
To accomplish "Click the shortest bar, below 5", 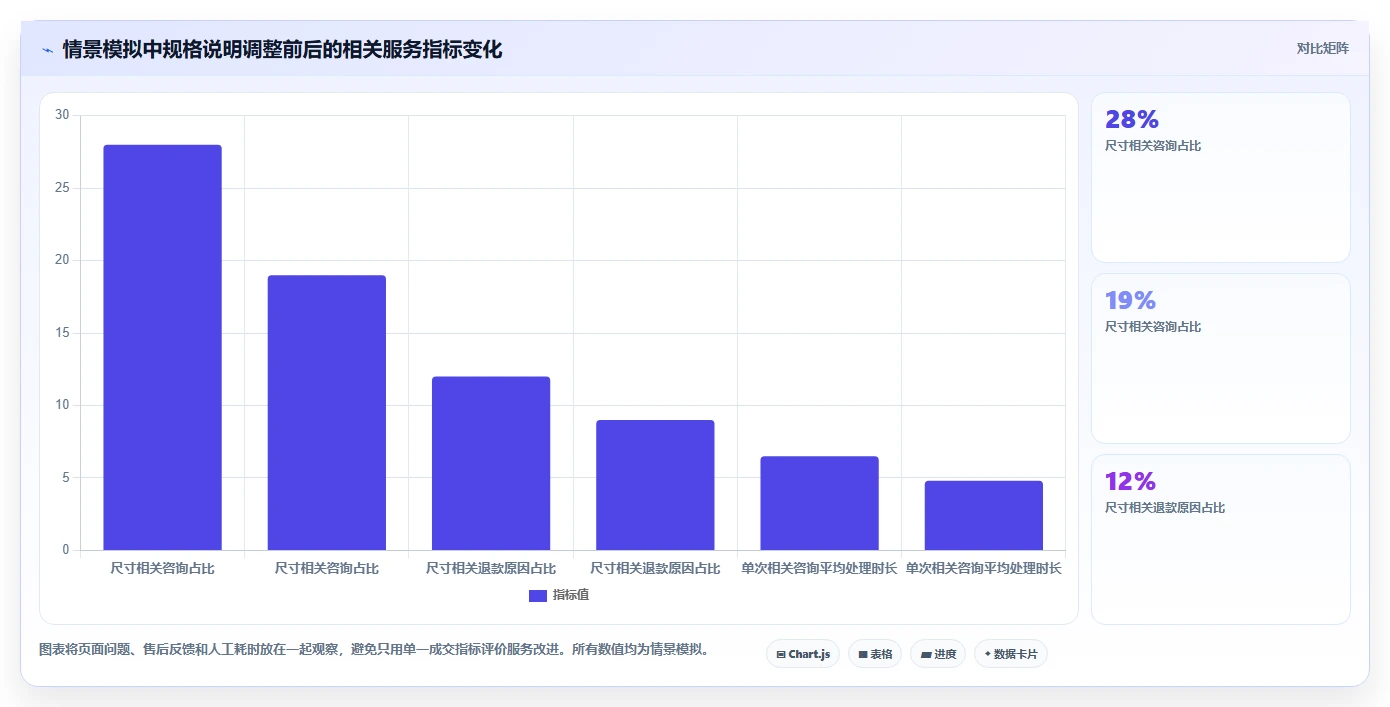I will pos(984,515).
